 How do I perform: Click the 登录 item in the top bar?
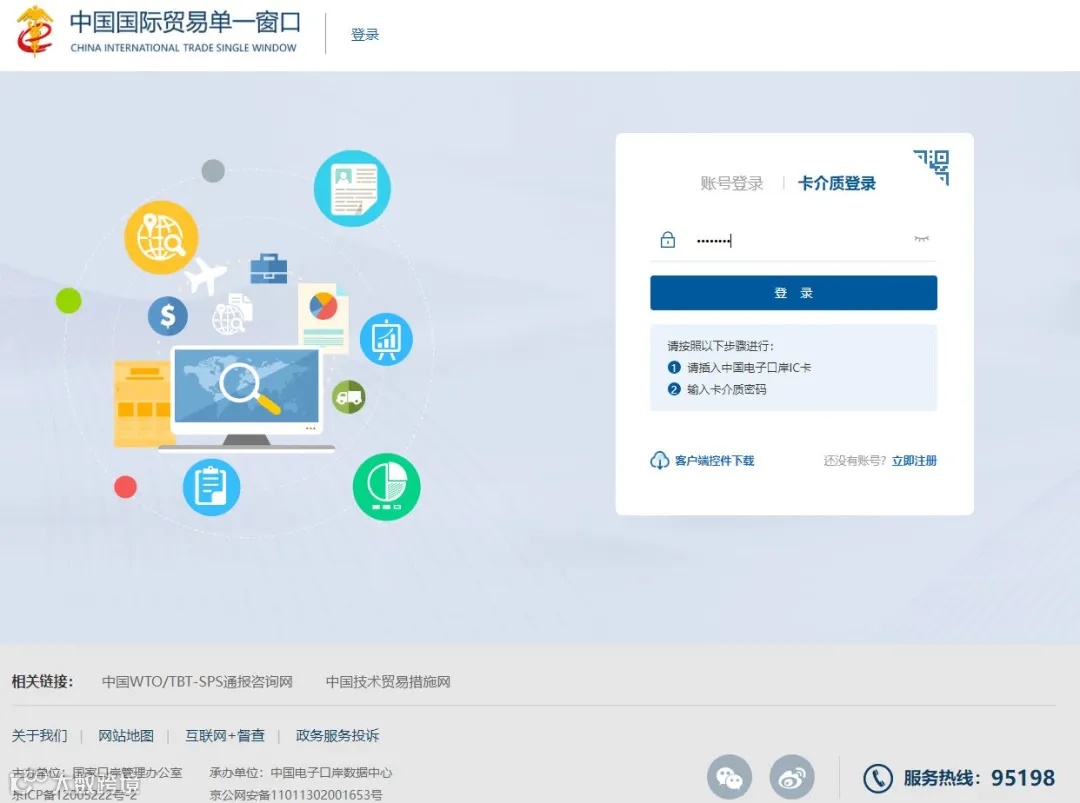click(365, 33)
